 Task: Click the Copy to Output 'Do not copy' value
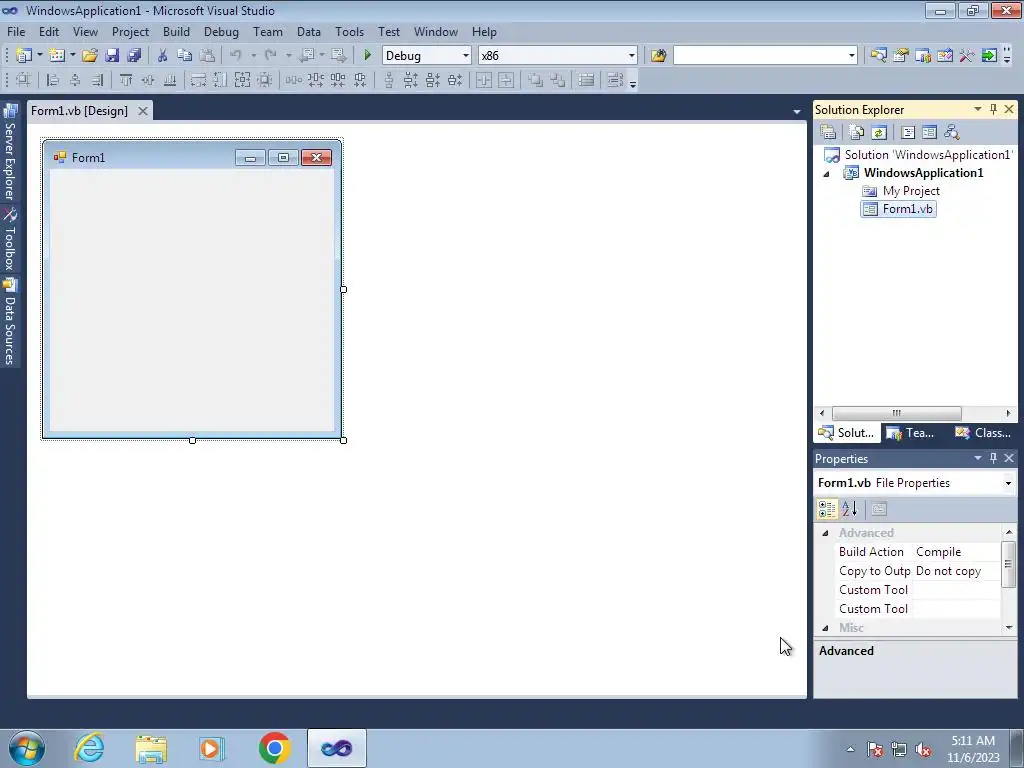pyautogui.click(x=957, y=571)
